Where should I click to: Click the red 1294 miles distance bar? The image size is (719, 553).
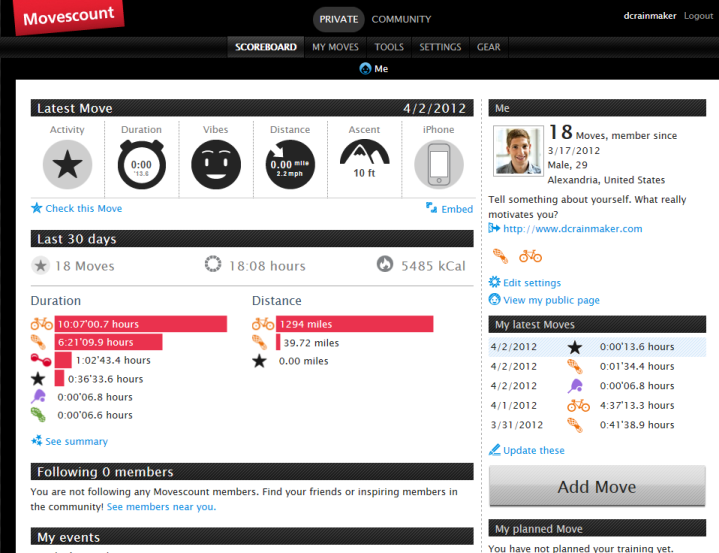354,324
